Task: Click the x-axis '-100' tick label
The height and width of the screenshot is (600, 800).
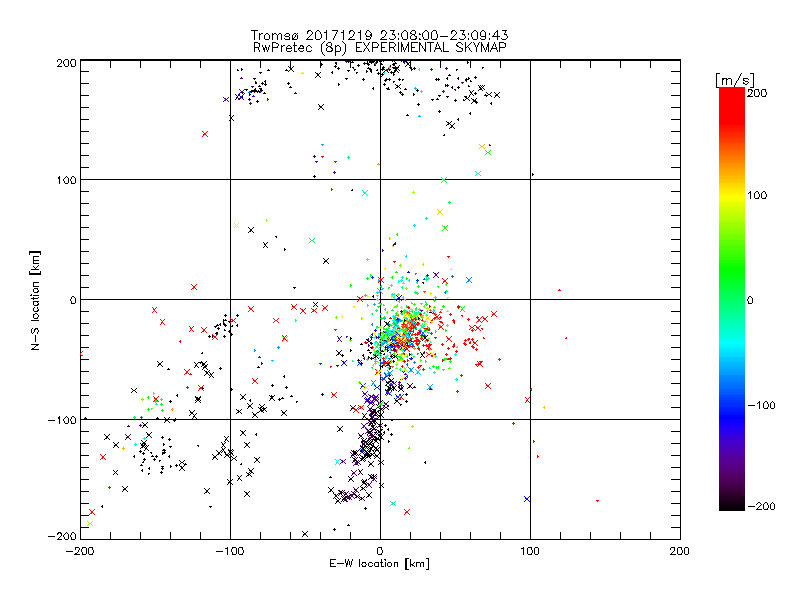Action: click(230, 551)
